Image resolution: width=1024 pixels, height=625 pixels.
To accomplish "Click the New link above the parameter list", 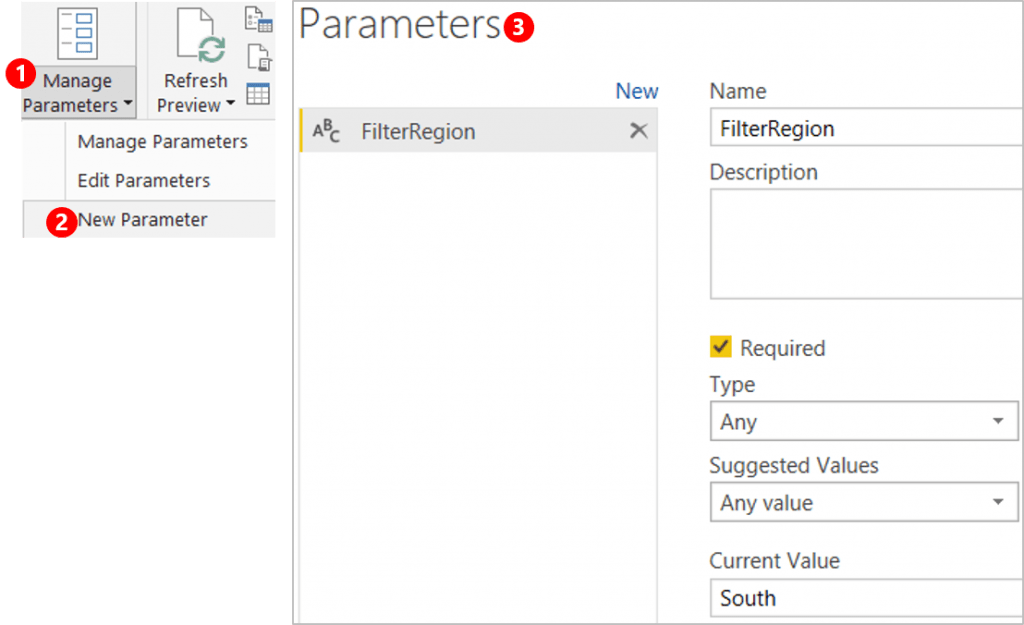I will point(637,90).
